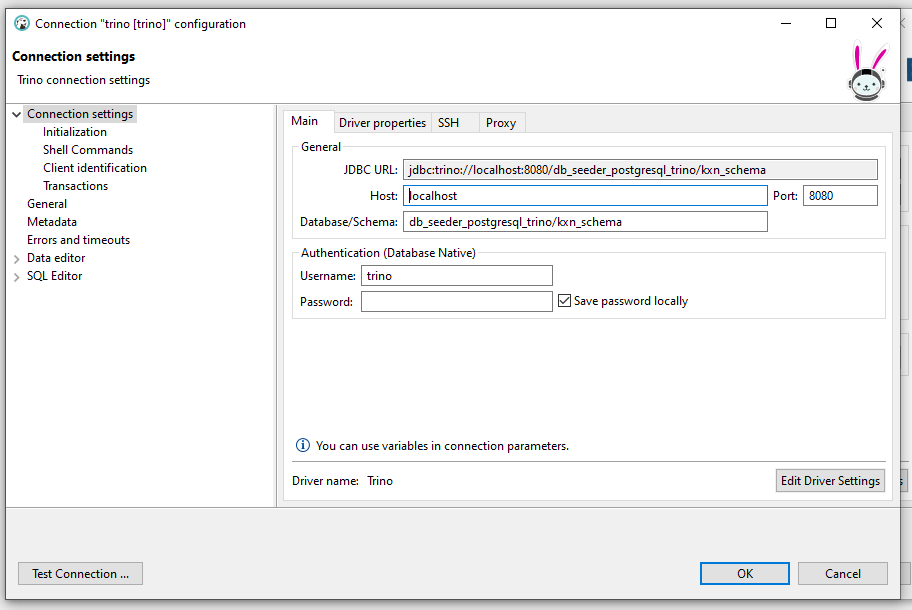Open the Driver properties tab

pos(382,123)
